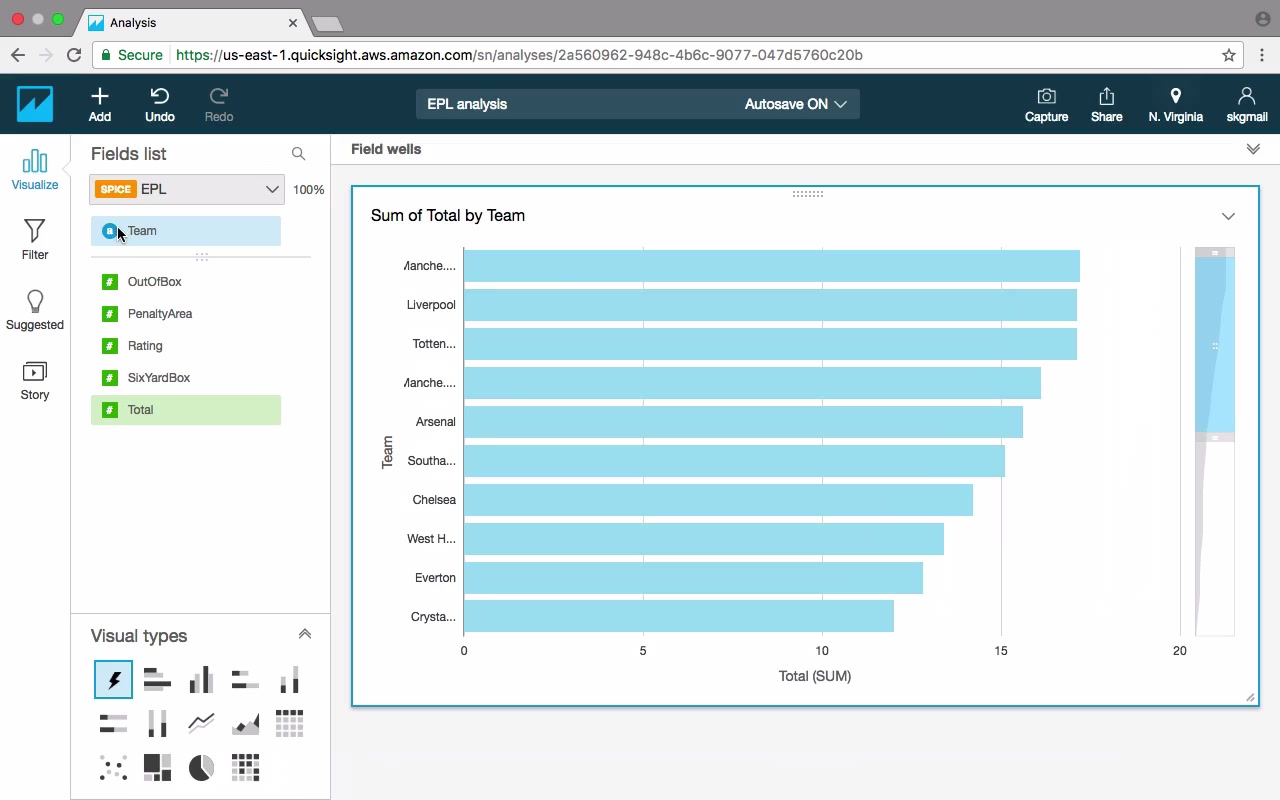Bookmark this page with the star icon
The height and width of the screenshot is (800, 1280).
pyautogui.click(x=1229, y=55)
